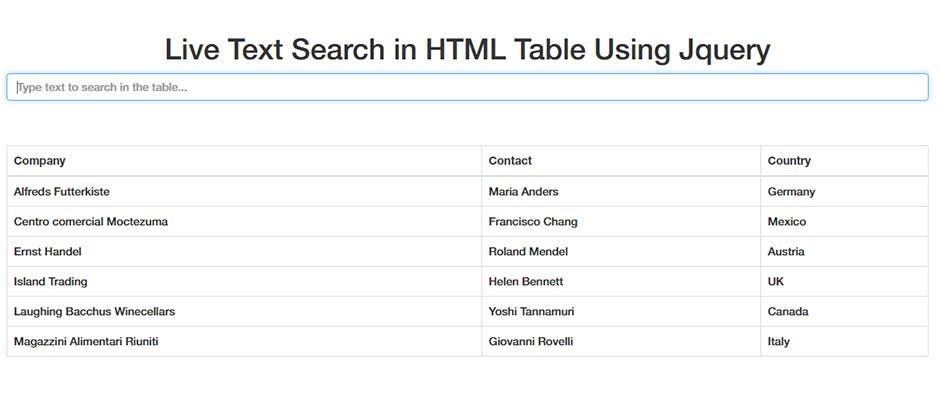940x400 pixels.
Task: Click the Germany country cell
Action: (x=791, y=191)
